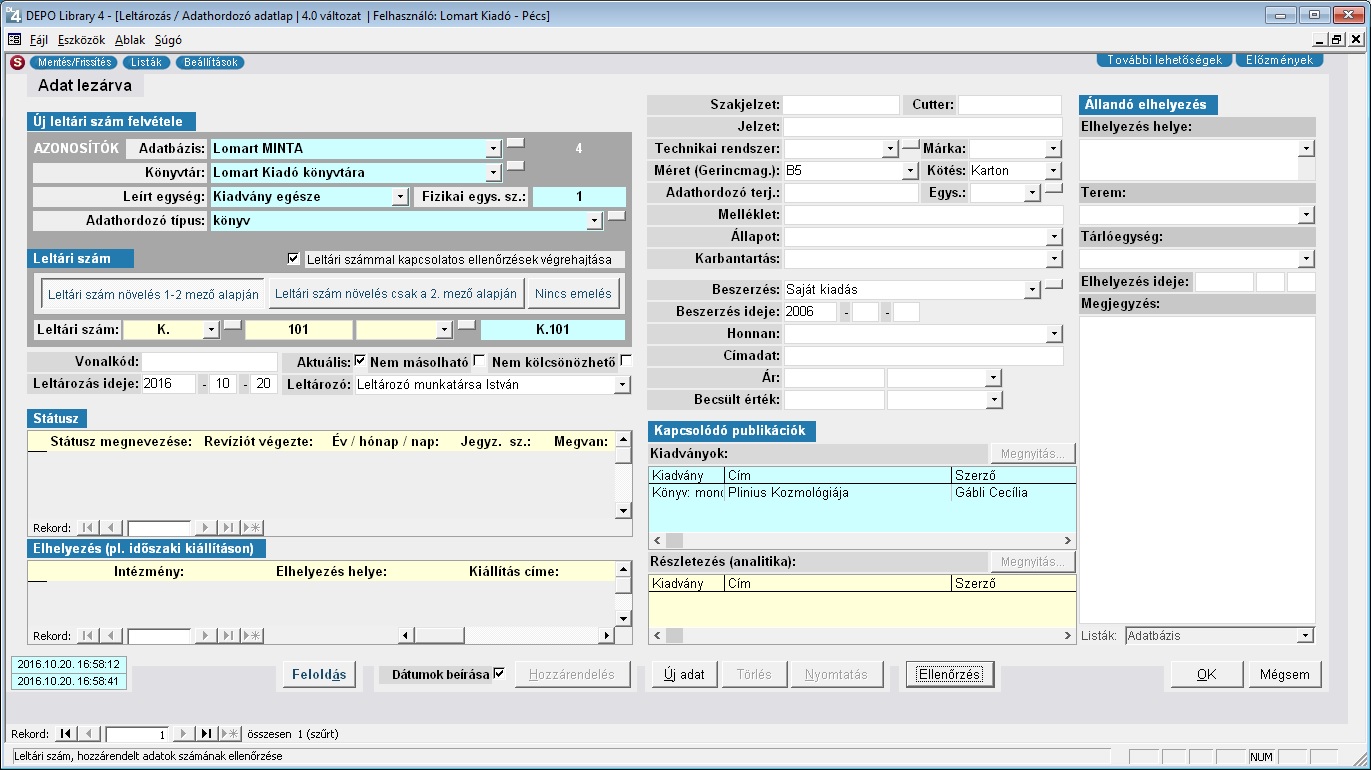Click small button next to Beszerzés dropdown
This screenshot has height=770, width=1371.
pyautogui.click(x=1054, y=284)
